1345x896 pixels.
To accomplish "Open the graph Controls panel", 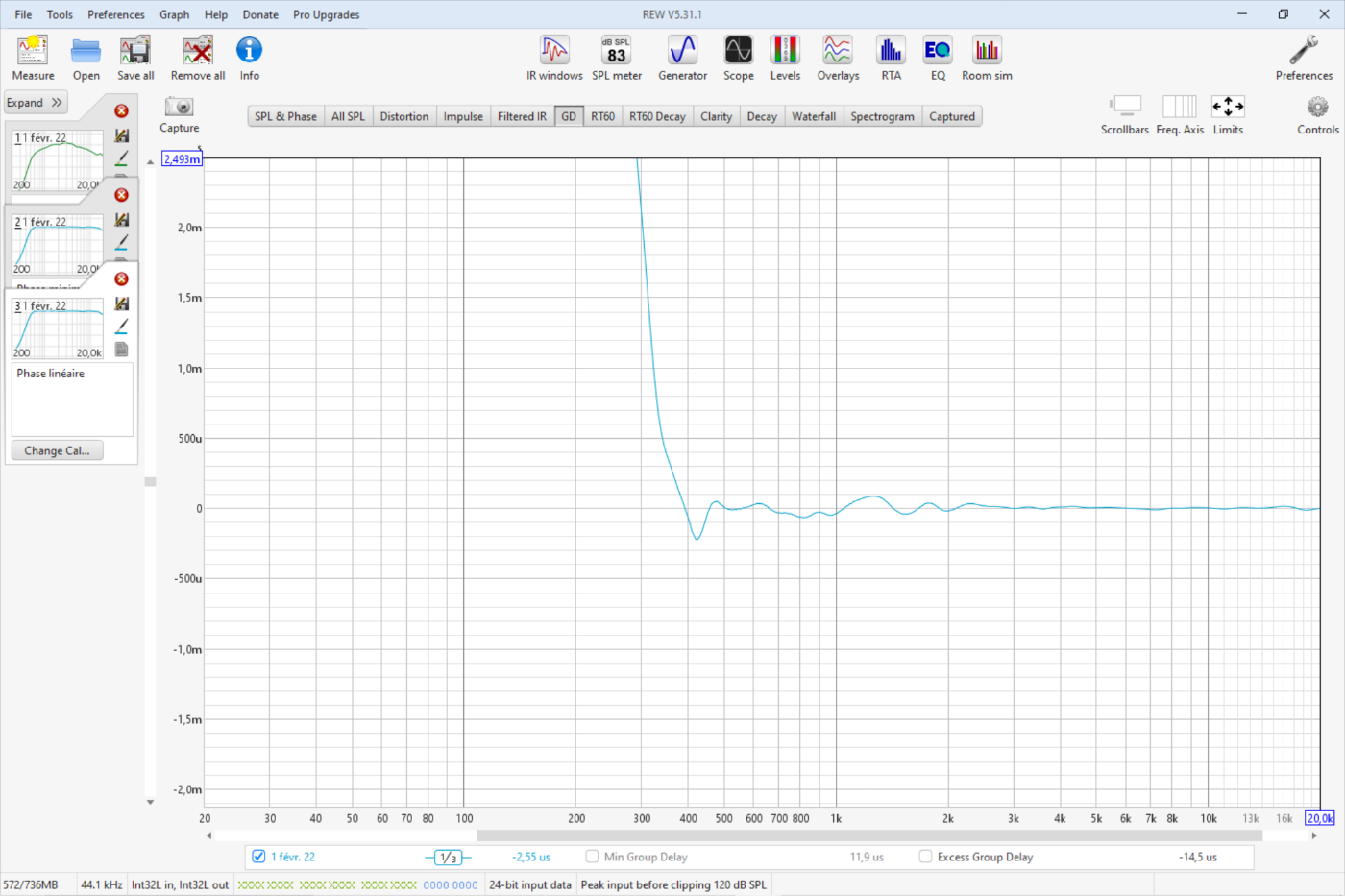I will 1317,114.
